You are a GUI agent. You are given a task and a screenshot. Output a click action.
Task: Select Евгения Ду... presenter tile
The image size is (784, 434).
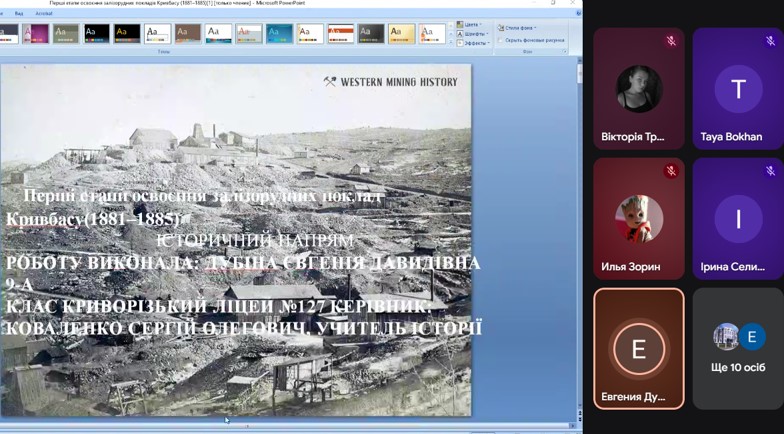(x=638, y=349)
